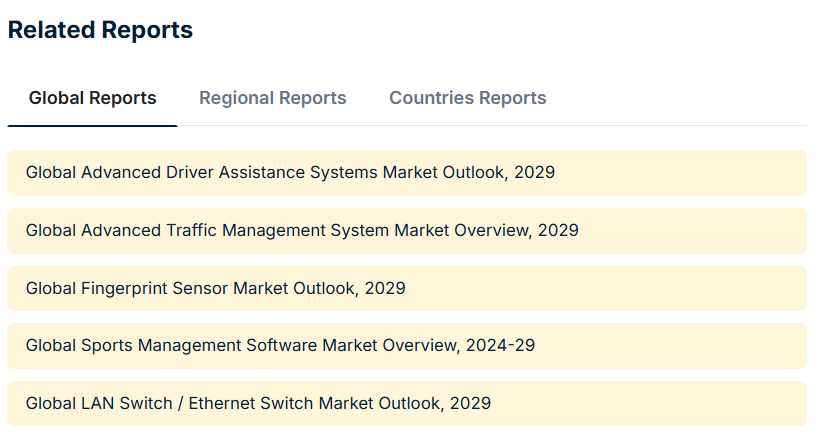Screen dimensions: 820x442
Task: Open Advanced Traffic Management System Market Overview
Action: [302, 231]
